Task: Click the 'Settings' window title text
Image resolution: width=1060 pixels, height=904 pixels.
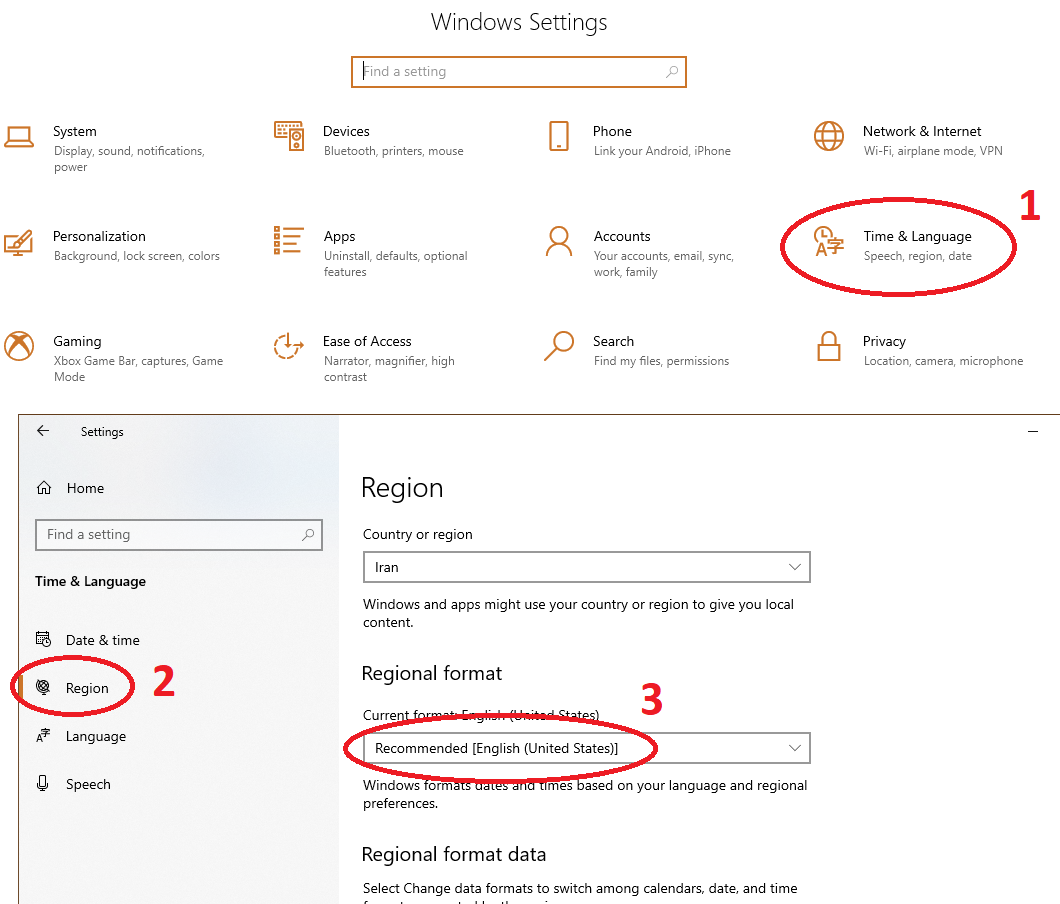Action: tap(102, 431)
